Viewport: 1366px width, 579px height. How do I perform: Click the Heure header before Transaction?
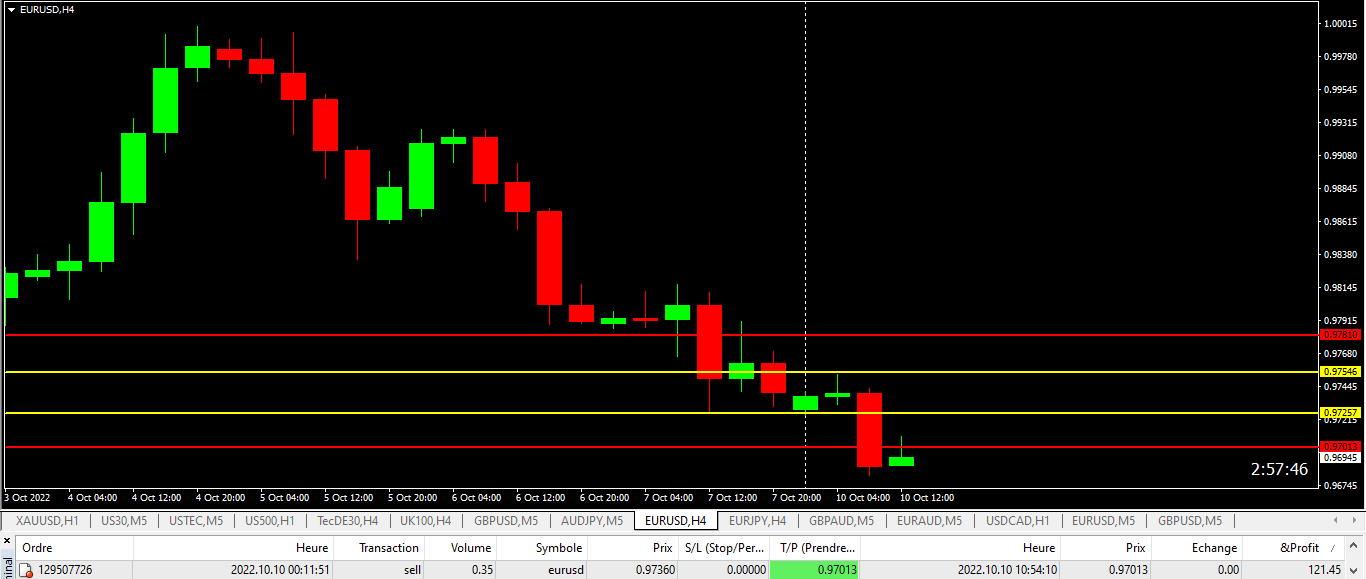(234, 547)
